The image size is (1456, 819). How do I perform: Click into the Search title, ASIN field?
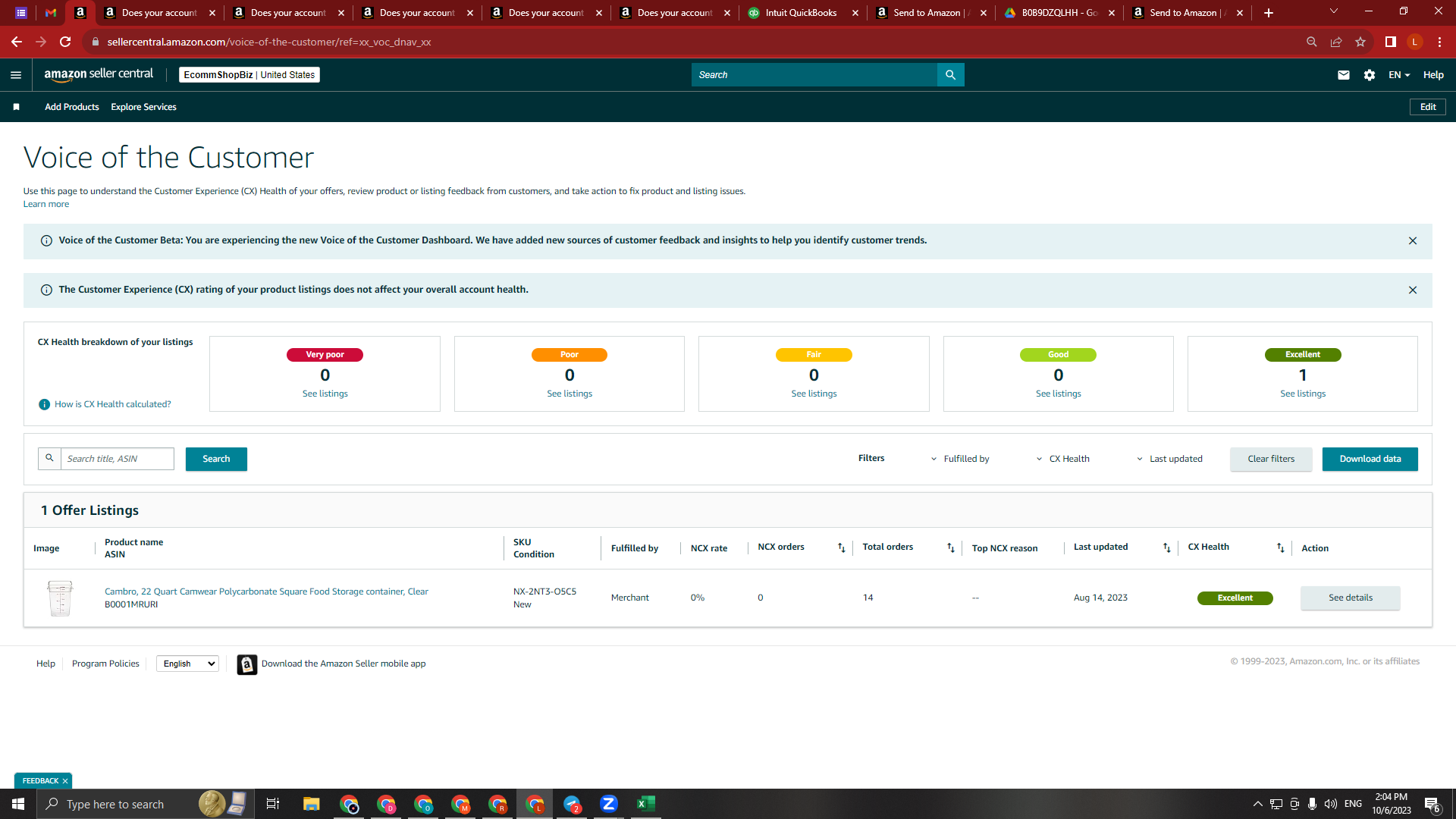point(117,459)
